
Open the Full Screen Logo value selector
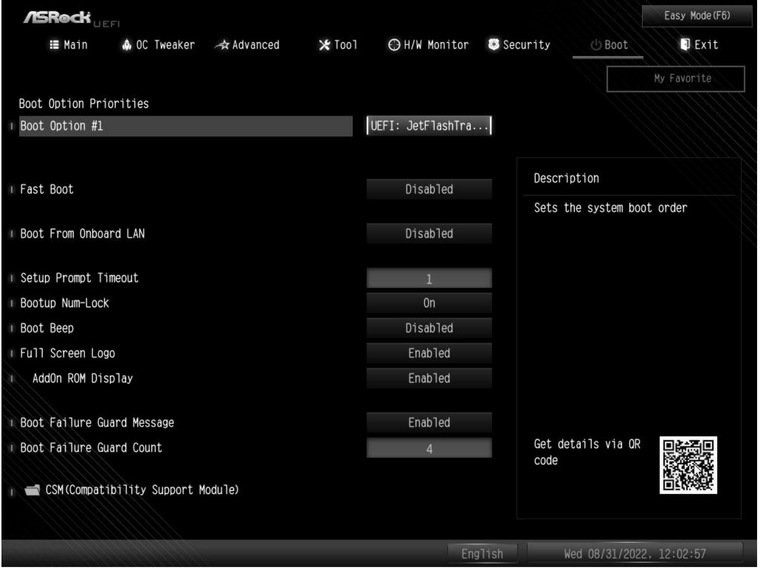point(429,353)
